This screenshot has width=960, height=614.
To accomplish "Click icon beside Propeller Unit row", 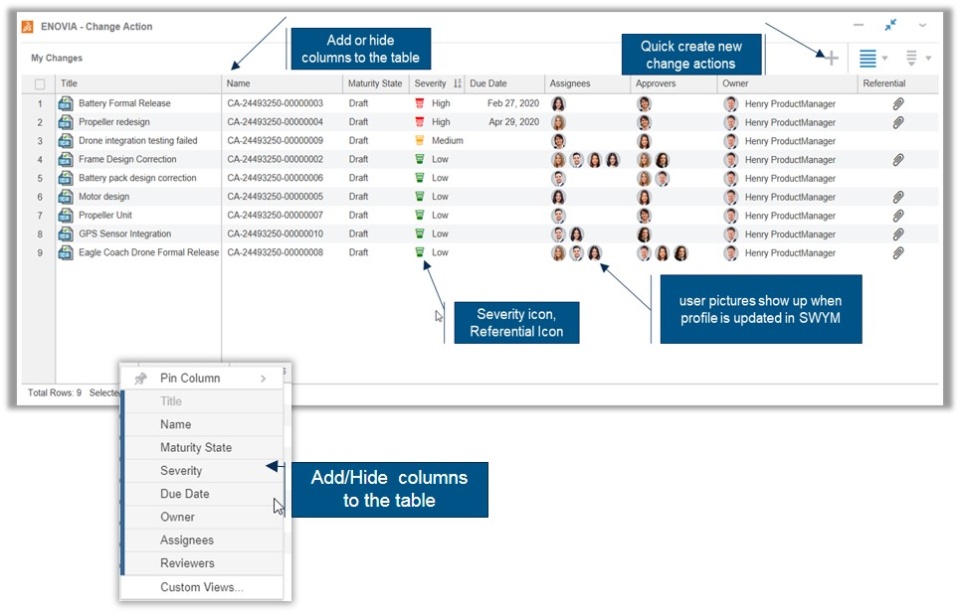I will (x=66, y=215).
